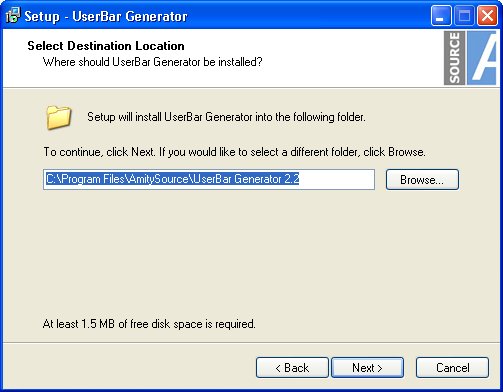Click the AmitySource logo image
Viewport: 503px width, 392px height.
470,58
